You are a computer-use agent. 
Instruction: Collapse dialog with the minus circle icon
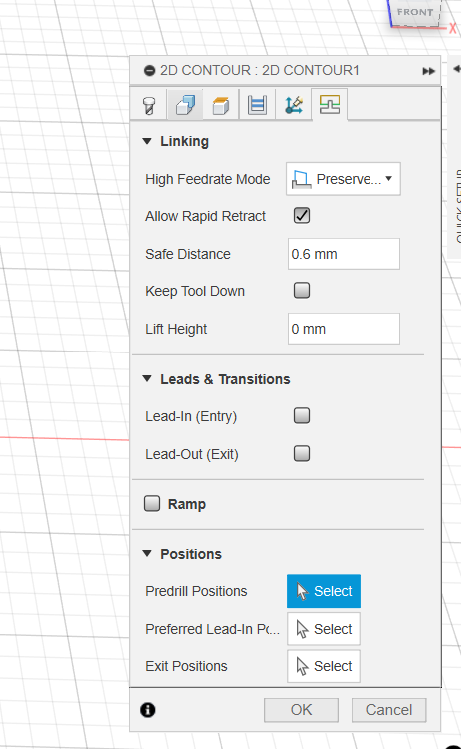pyautogui.click(x=150, y=71)
